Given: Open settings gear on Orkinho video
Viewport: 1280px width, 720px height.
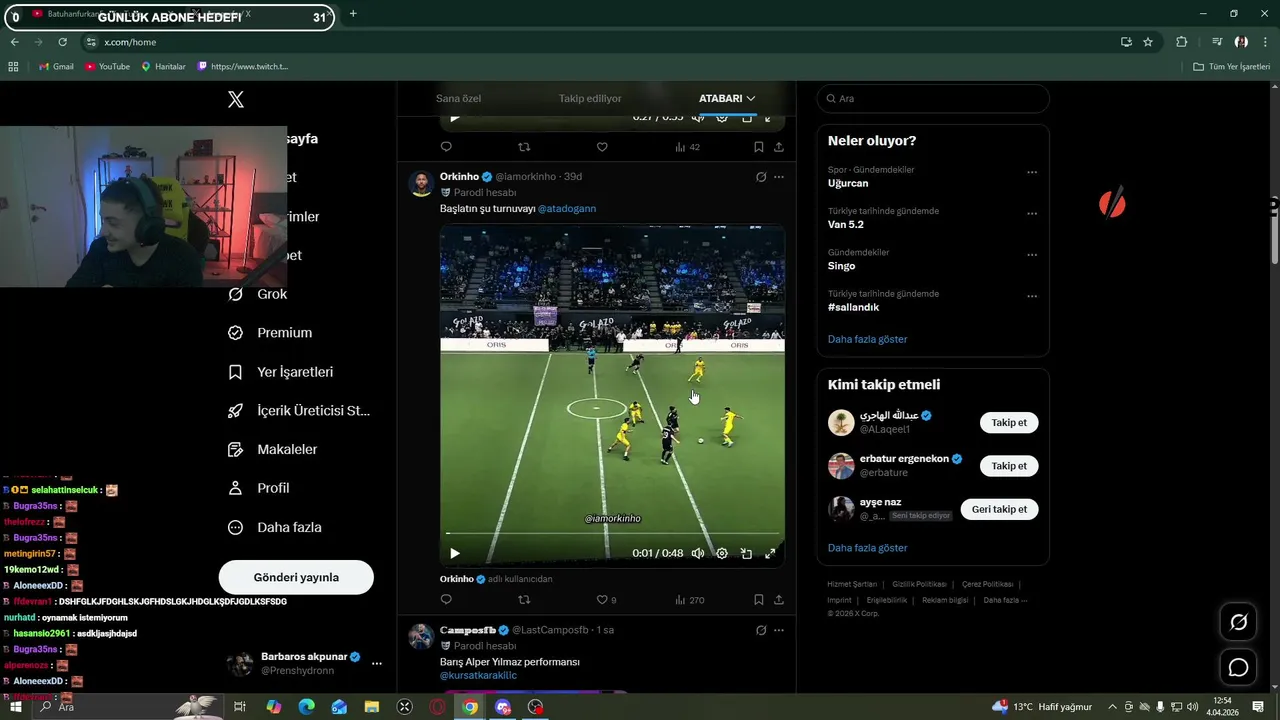Looking at the screenshot, I should tap(722, 553).
